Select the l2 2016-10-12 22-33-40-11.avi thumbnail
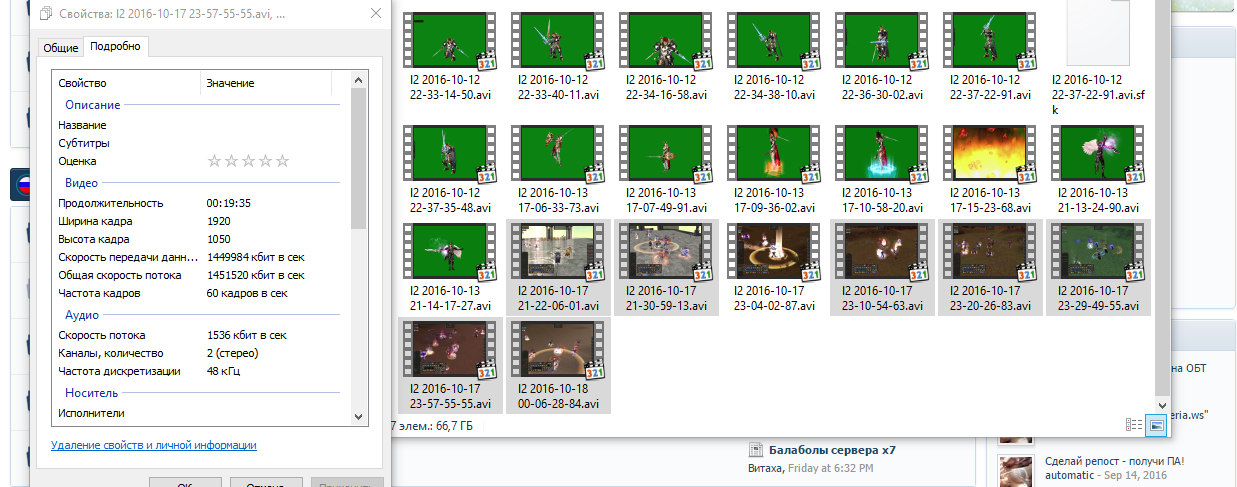 tap(557, 40)
